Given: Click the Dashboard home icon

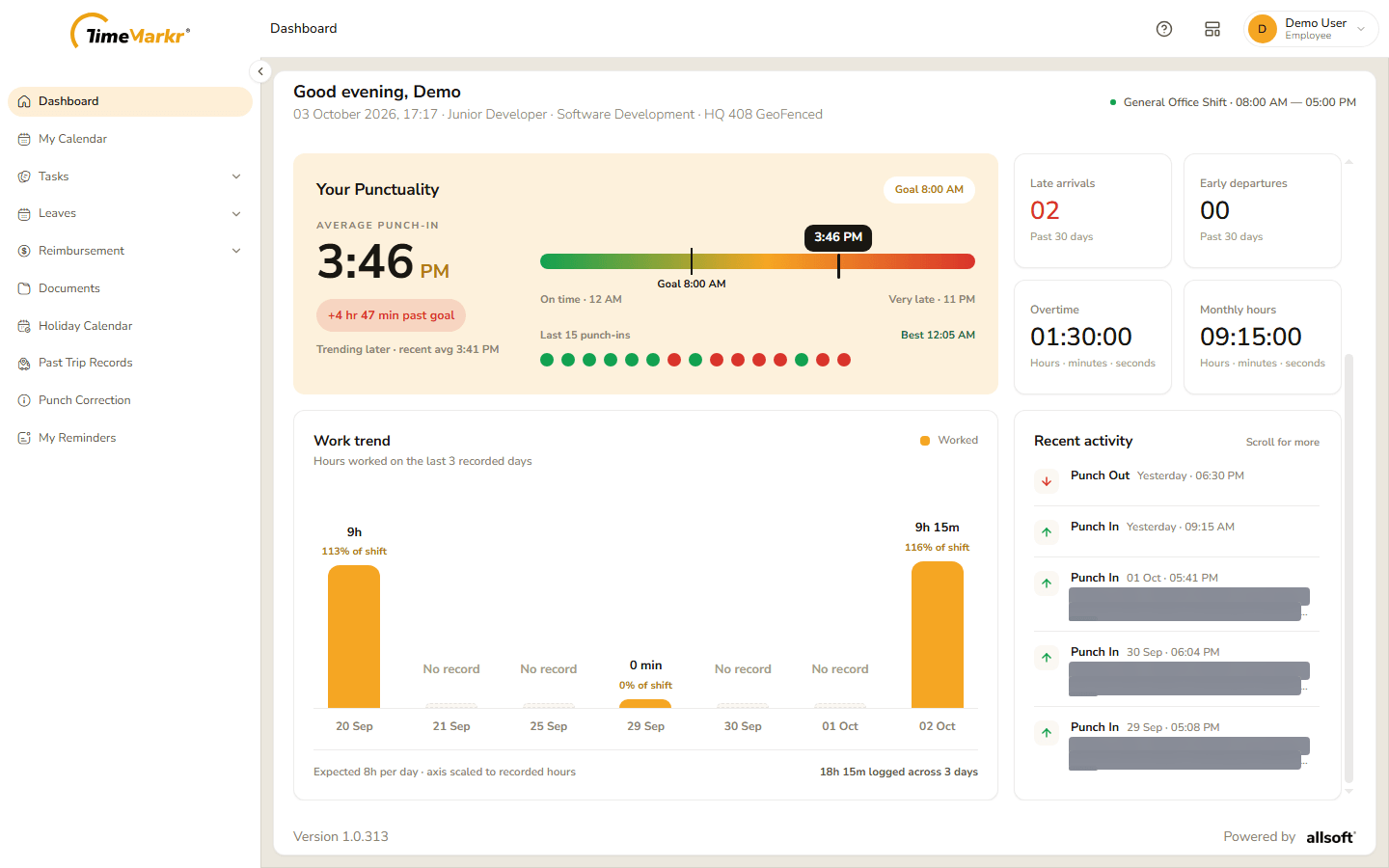Looking at the screenshot, I should tap(24, 101).
